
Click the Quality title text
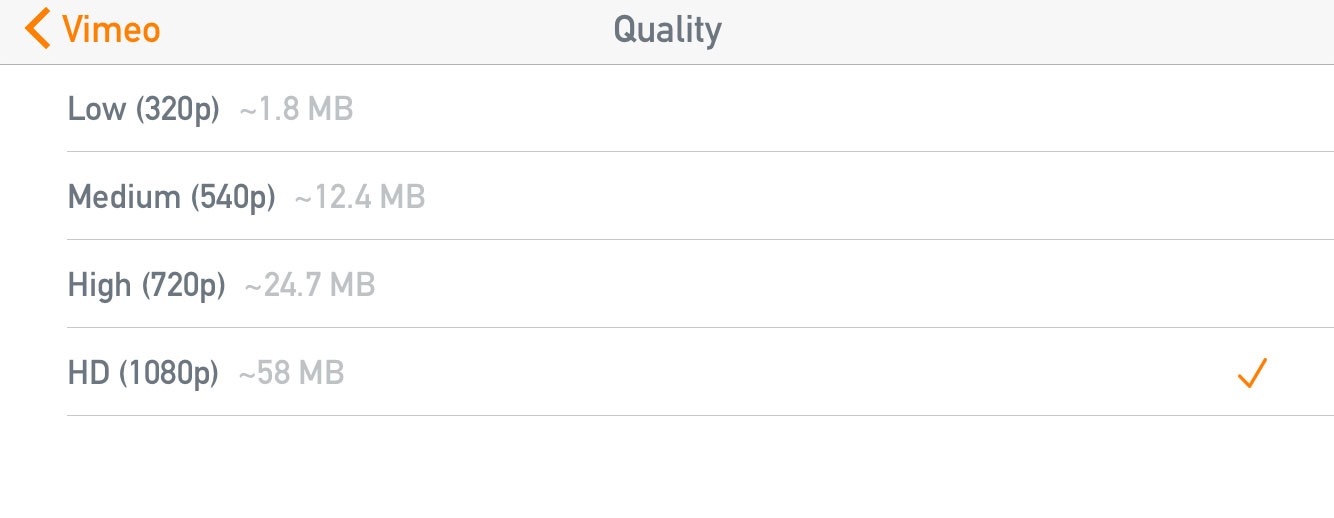pyautogui.click(x=667, y=30)
